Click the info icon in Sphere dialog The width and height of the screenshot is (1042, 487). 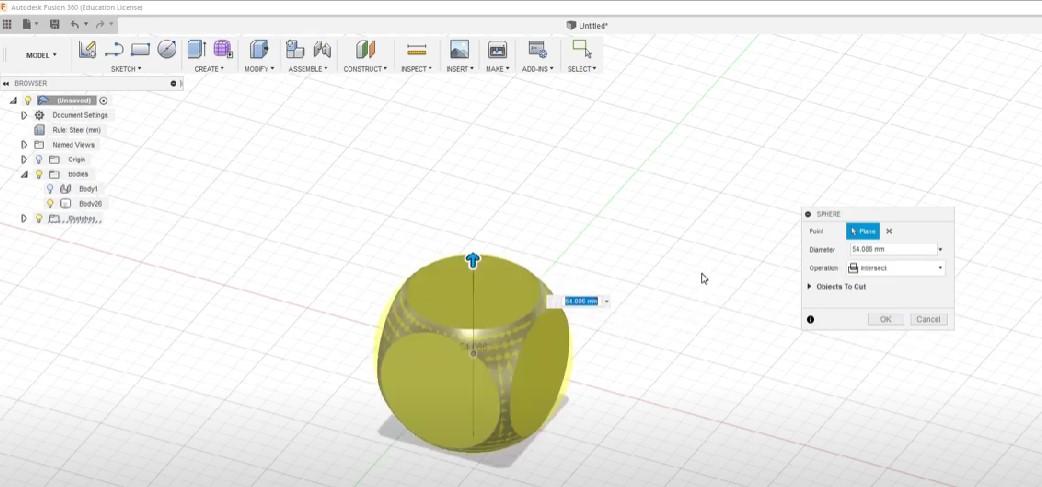tap(810, 320)
